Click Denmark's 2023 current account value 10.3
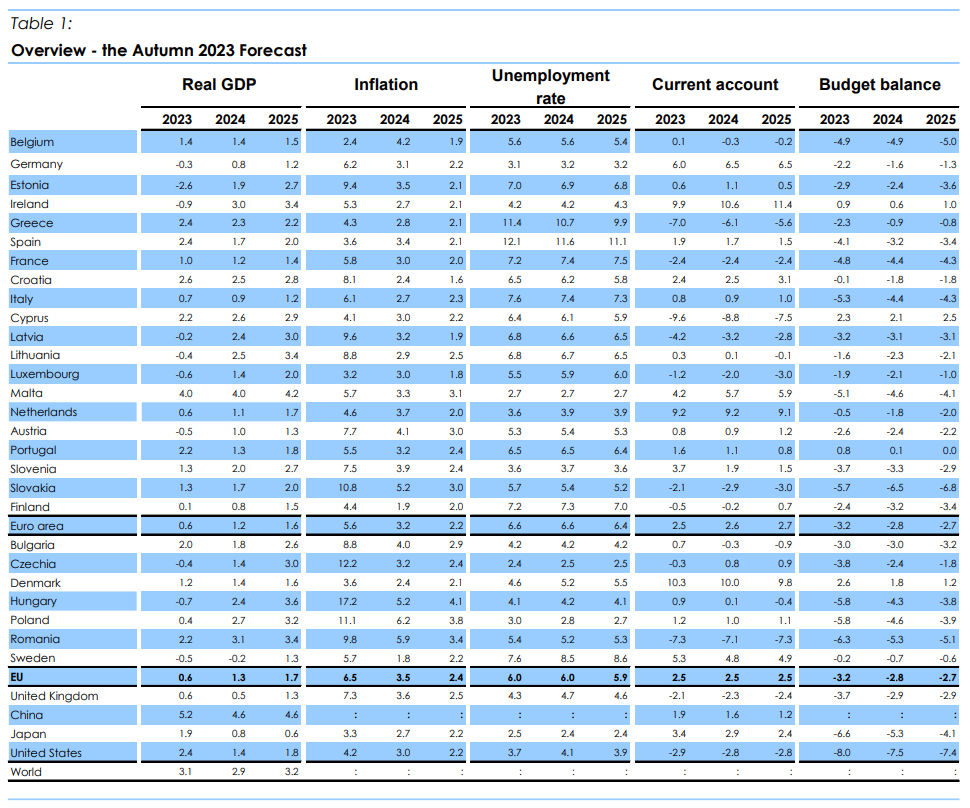 (676, 583)
